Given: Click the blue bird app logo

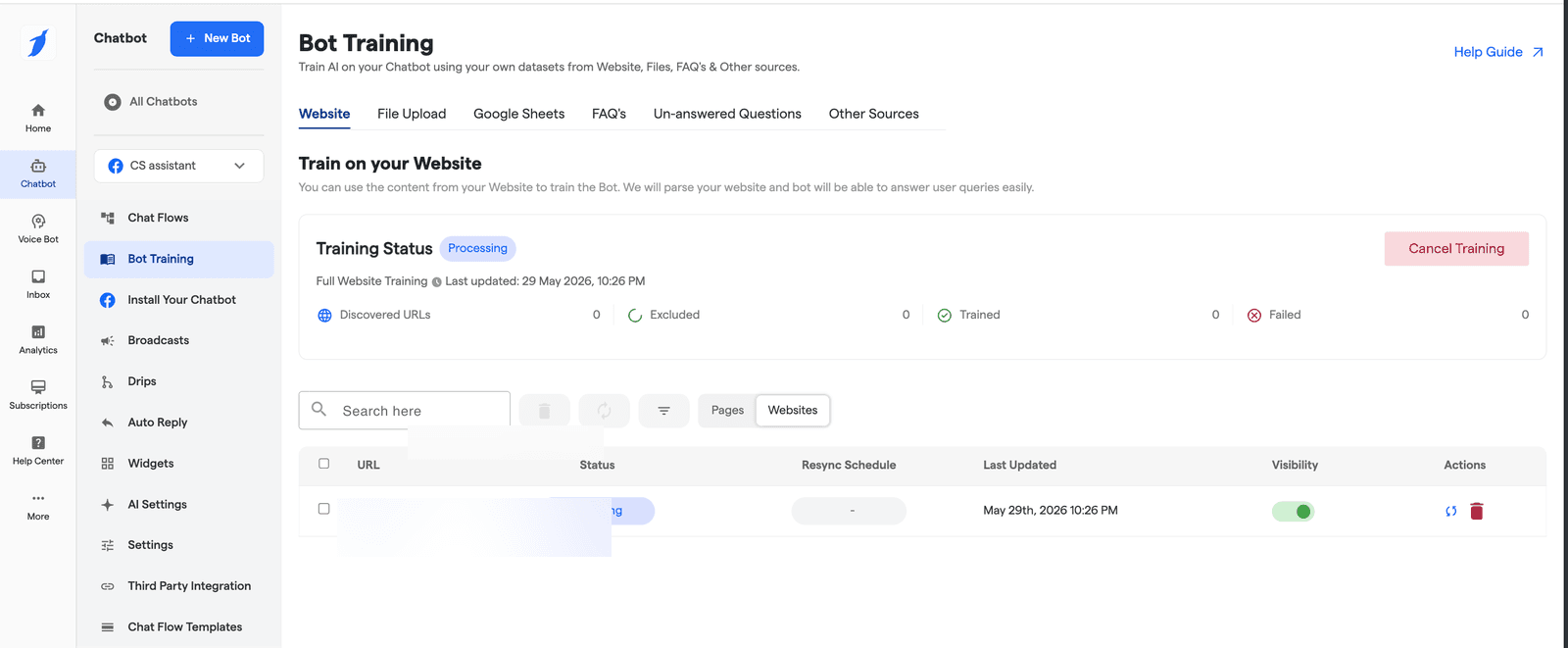Looking at the screenshot, I should (38, 42).
